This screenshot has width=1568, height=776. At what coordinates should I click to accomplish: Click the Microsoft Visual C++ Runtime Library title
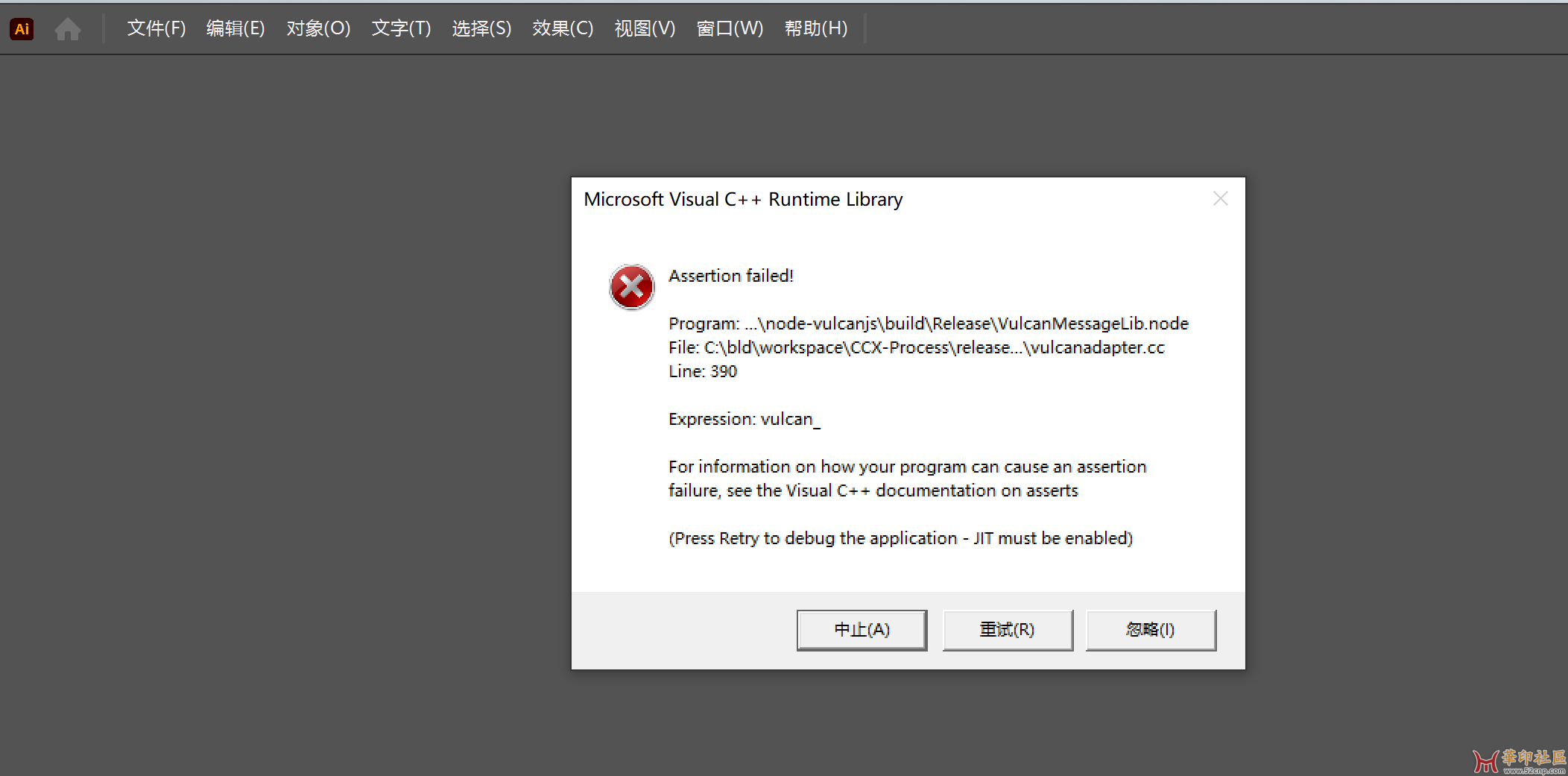(x=743, y=200)
